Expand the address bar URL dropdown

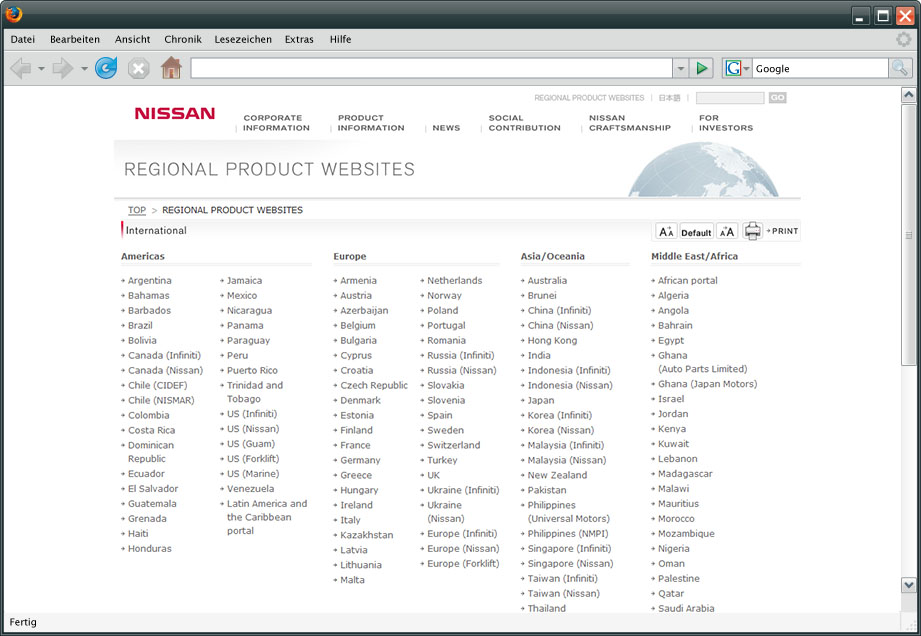tap(680, 68)
